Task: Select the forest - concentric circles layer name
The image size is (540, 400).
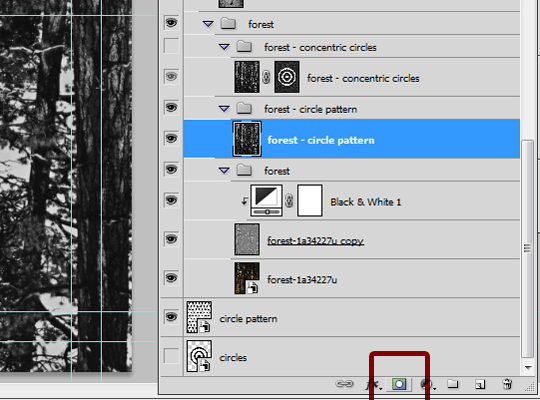Action: coord(363,79)
